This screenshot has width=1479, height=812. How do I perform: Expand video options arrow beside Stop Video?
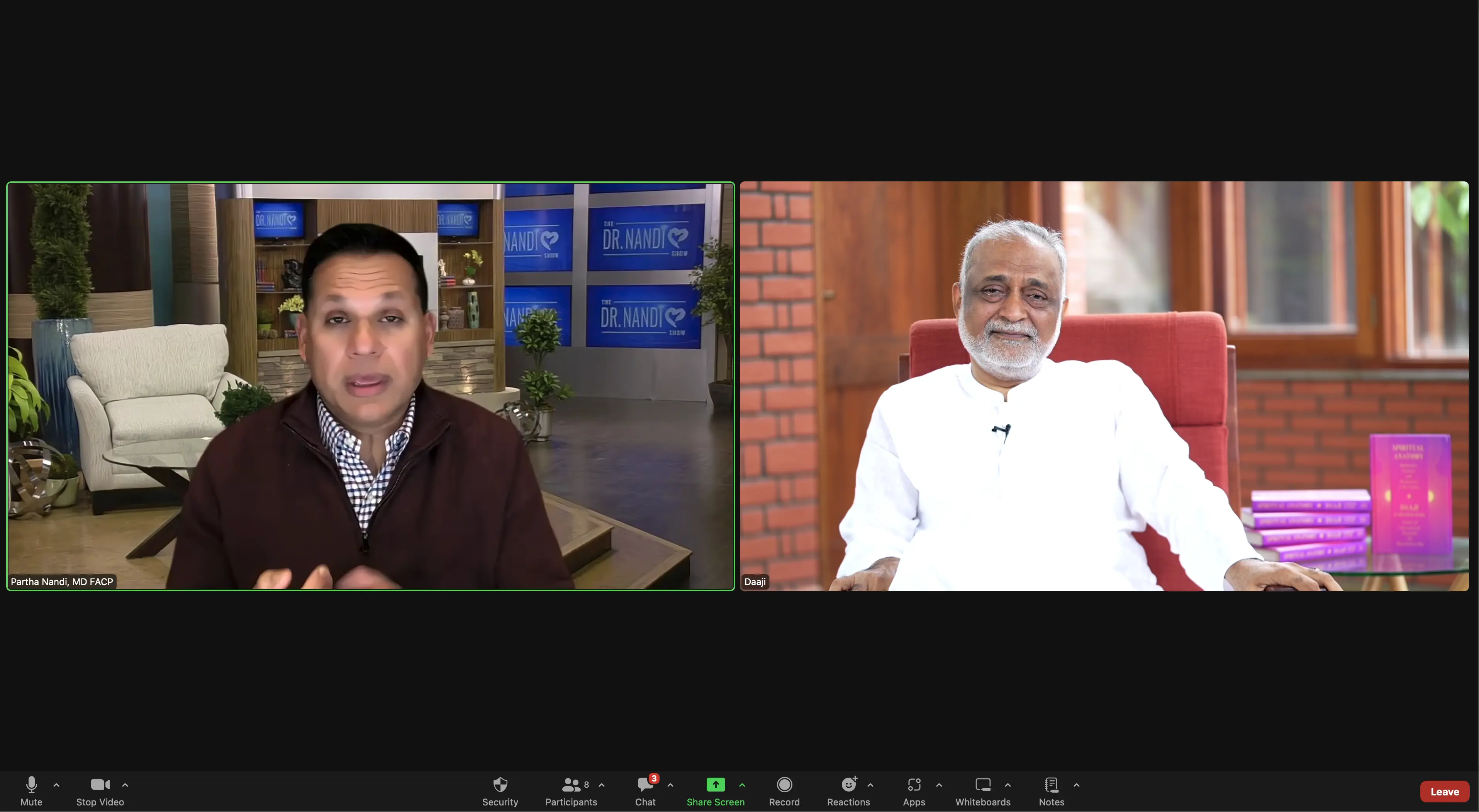point(125,785)
